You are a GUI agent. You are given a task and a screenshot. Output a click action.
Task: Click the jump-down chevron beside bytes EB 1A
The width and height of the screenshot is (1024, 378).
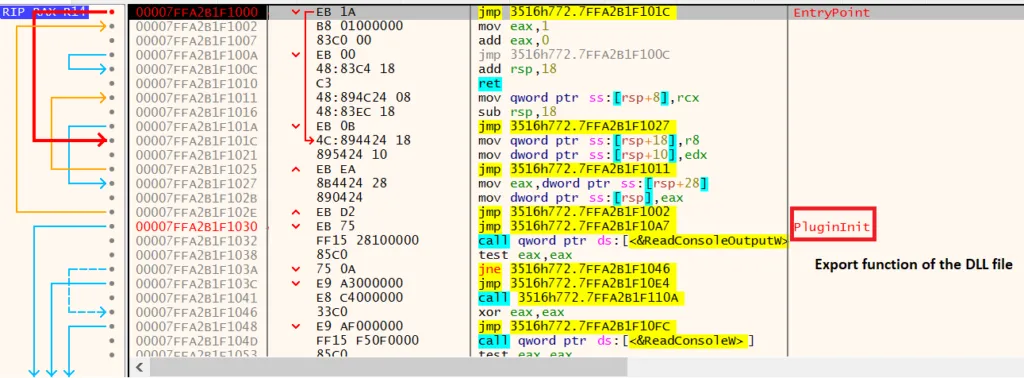[x=296, y=12]
